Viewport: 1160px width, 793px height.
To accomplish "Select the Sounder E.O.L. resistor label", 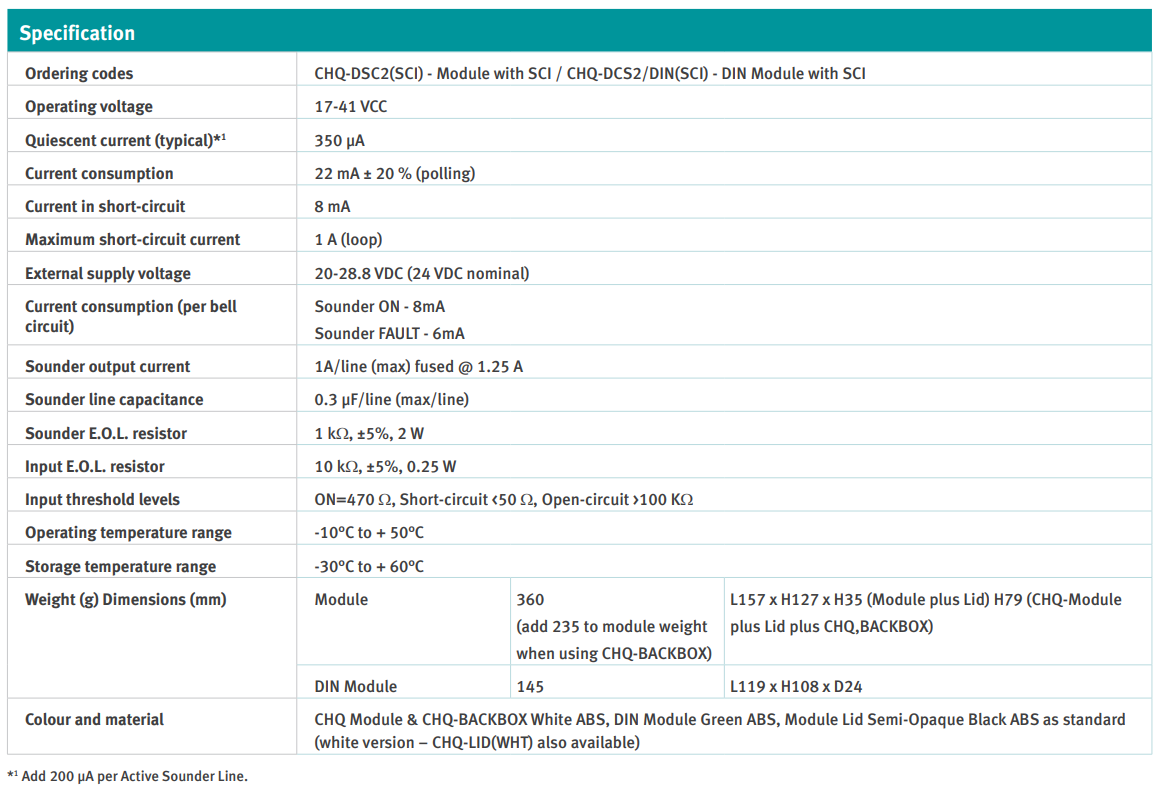I will [106, 433].
